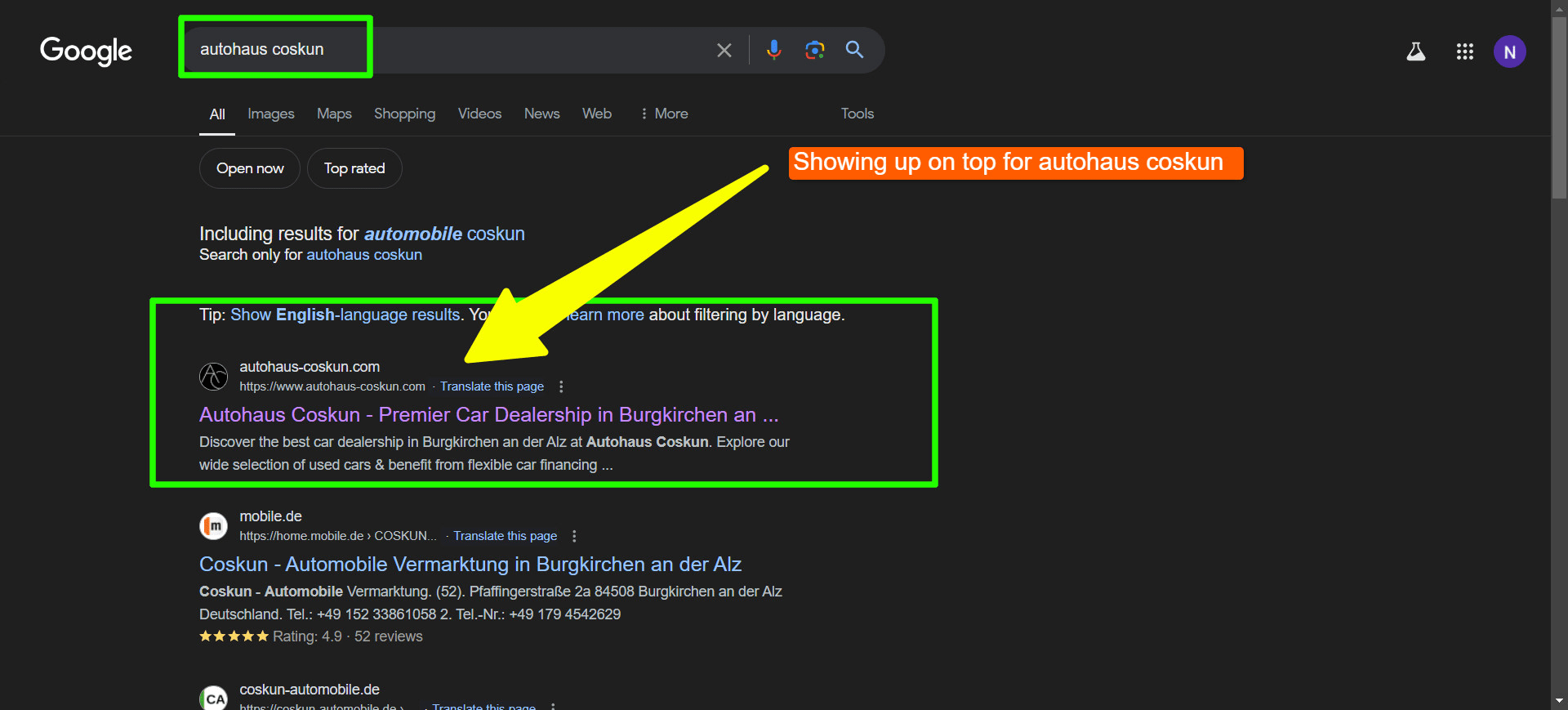Screen dimensions: 1568x710
Task: Open the Google apps grid
Action: click(x=1464, y=51)
